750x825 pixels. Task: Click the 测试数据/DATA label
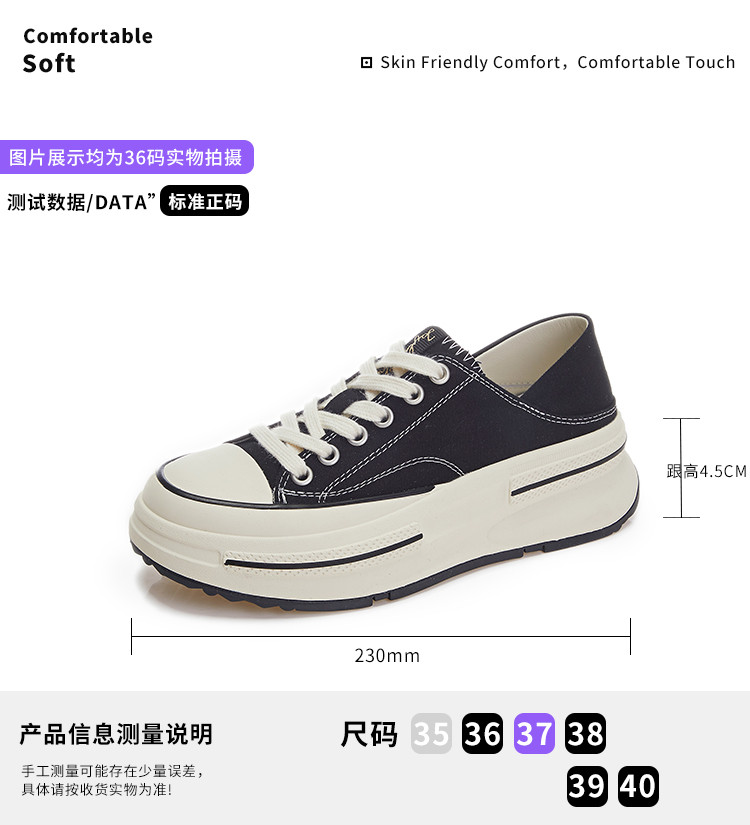[82, 202]
